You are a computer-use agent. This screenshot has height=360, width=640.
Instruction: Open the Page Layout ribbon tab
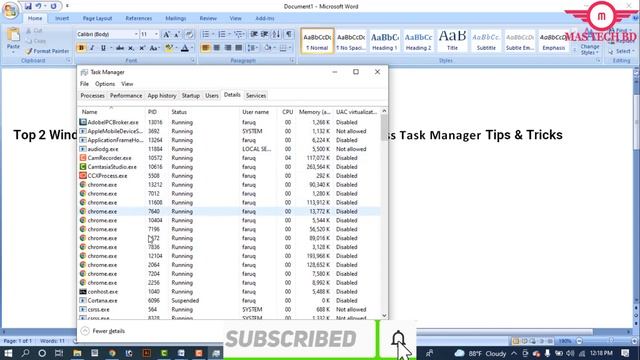[x=97, y=18]
